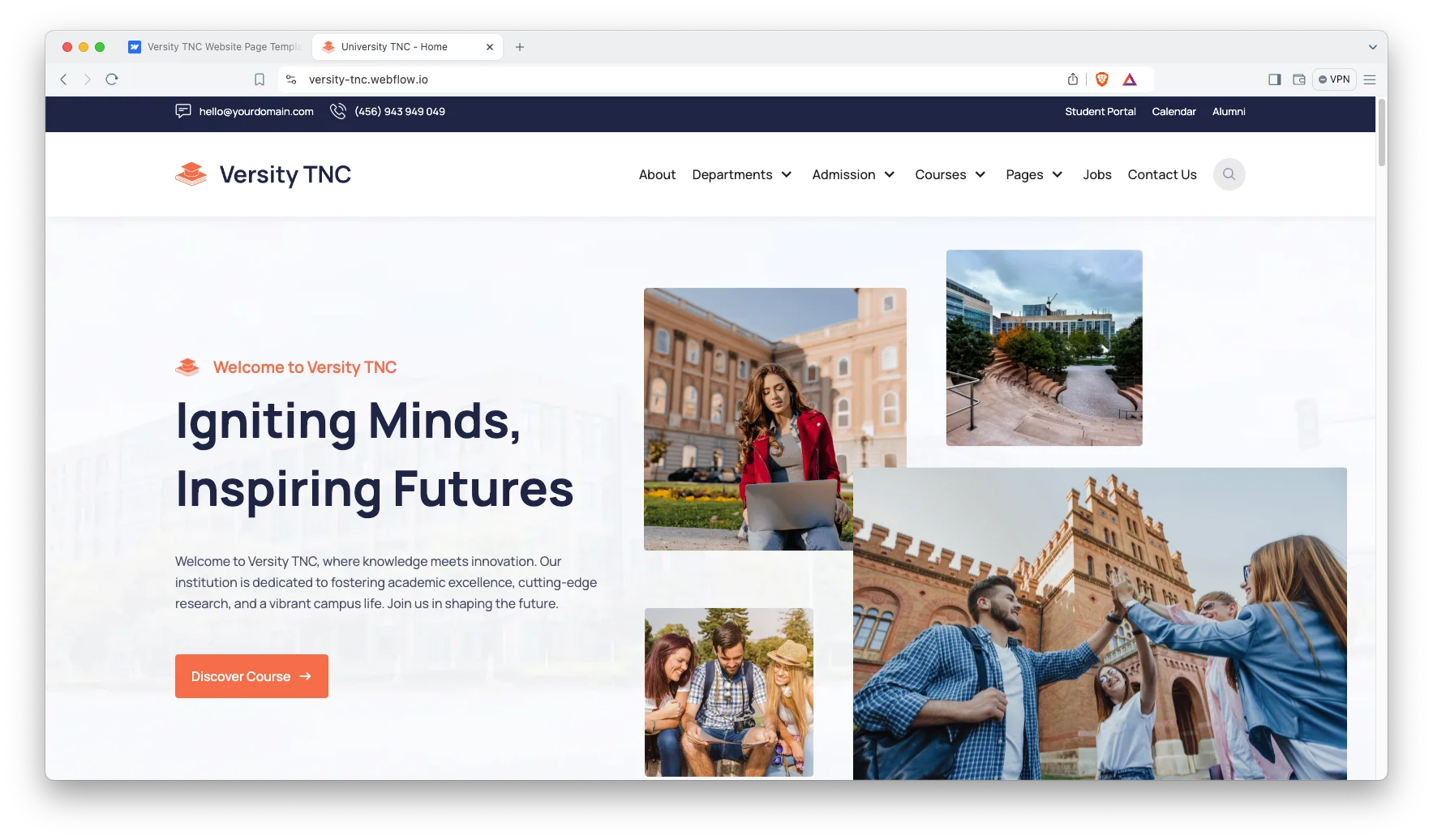The image size is (1433, 840).
Task: Click the Discover Course button
Action: pos(251,676)
